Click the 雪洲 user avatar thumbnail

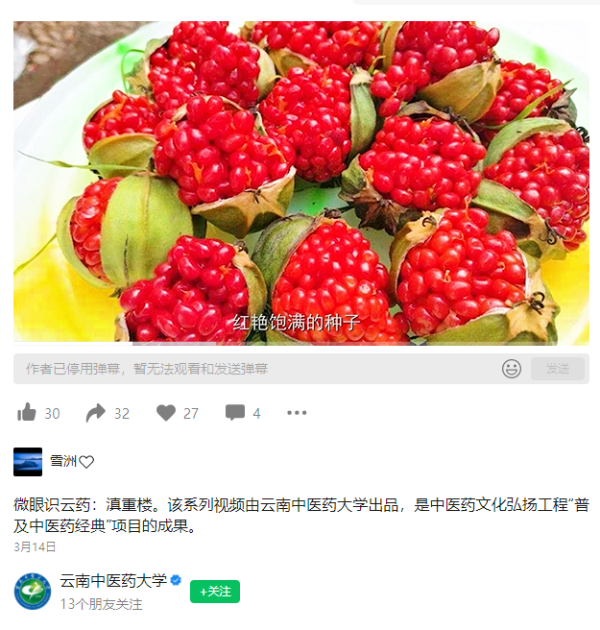(28, 462)
